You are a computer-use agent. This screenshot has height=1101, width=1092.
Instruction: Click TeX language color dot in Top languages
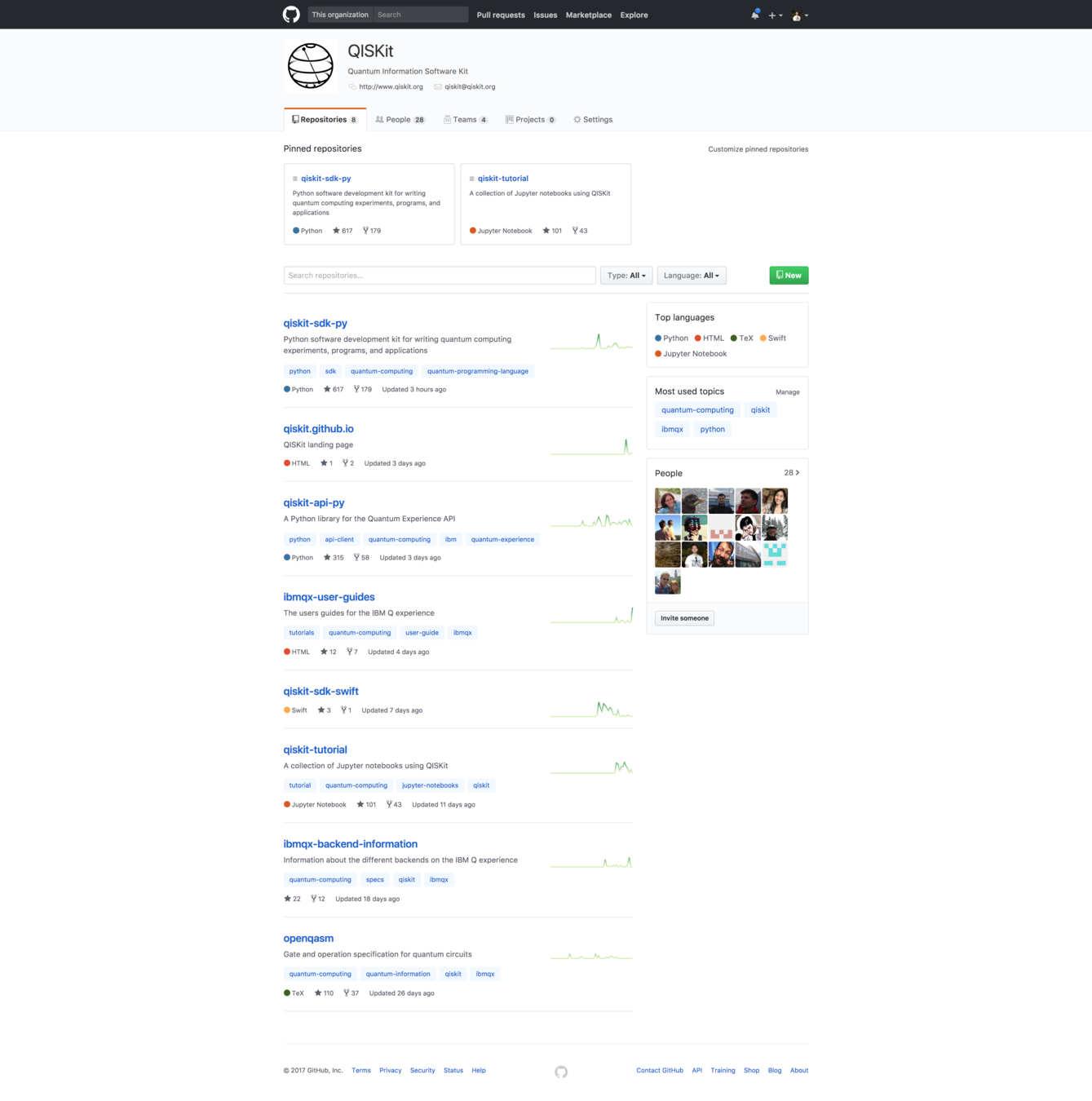734,338
